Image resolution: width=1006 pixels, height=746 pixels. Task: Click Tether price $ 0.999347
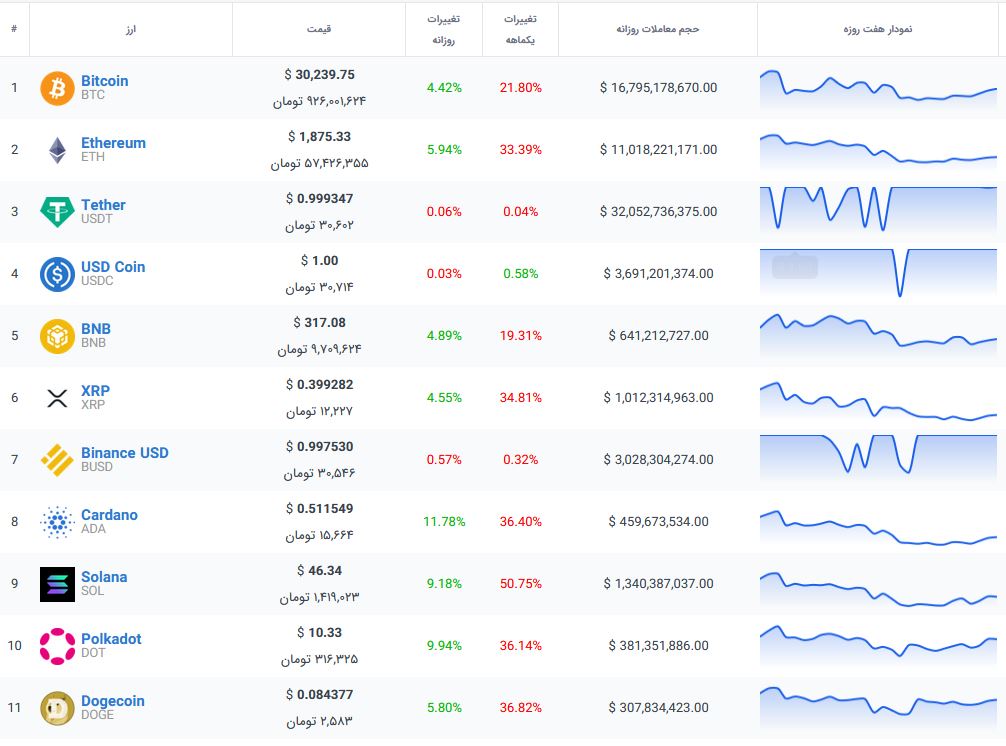click(320, 199)
